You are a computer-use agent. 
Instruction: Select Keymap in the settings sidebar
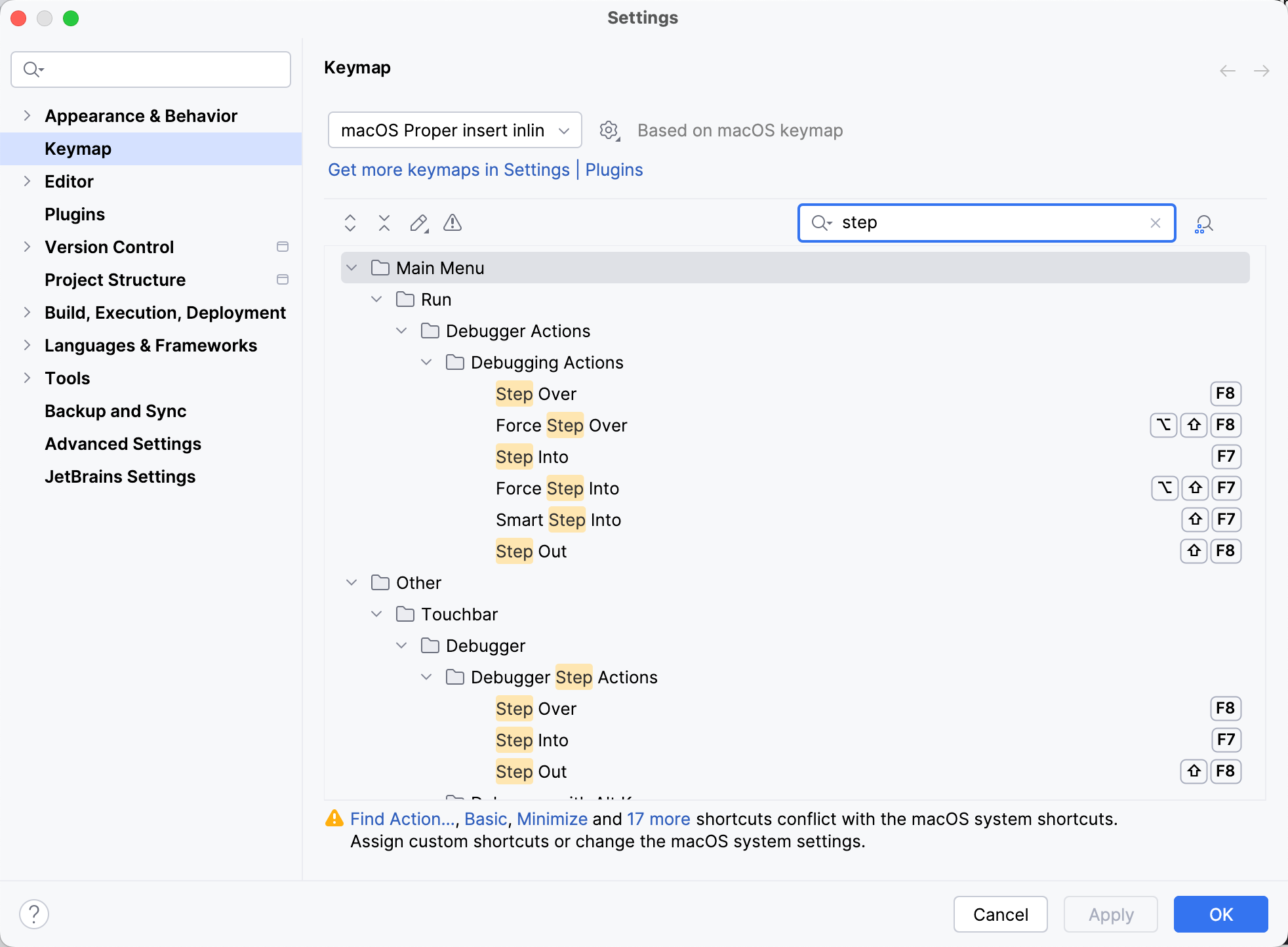(x=77, y=148)
